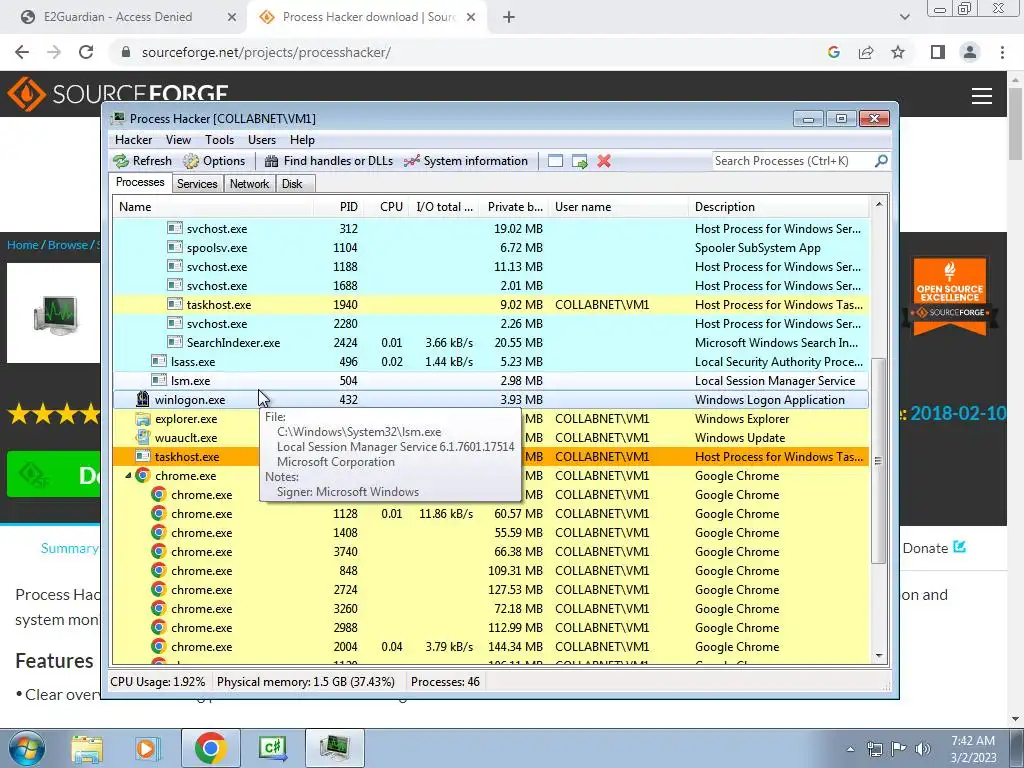Open the Hacker menu

click(133, 140)
